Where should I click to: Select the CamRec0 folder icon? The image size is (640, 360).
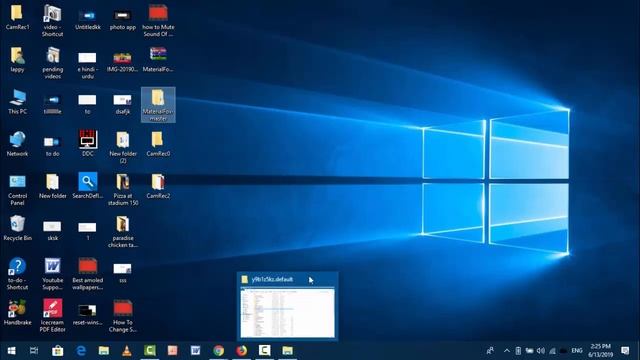coord(158,144)
